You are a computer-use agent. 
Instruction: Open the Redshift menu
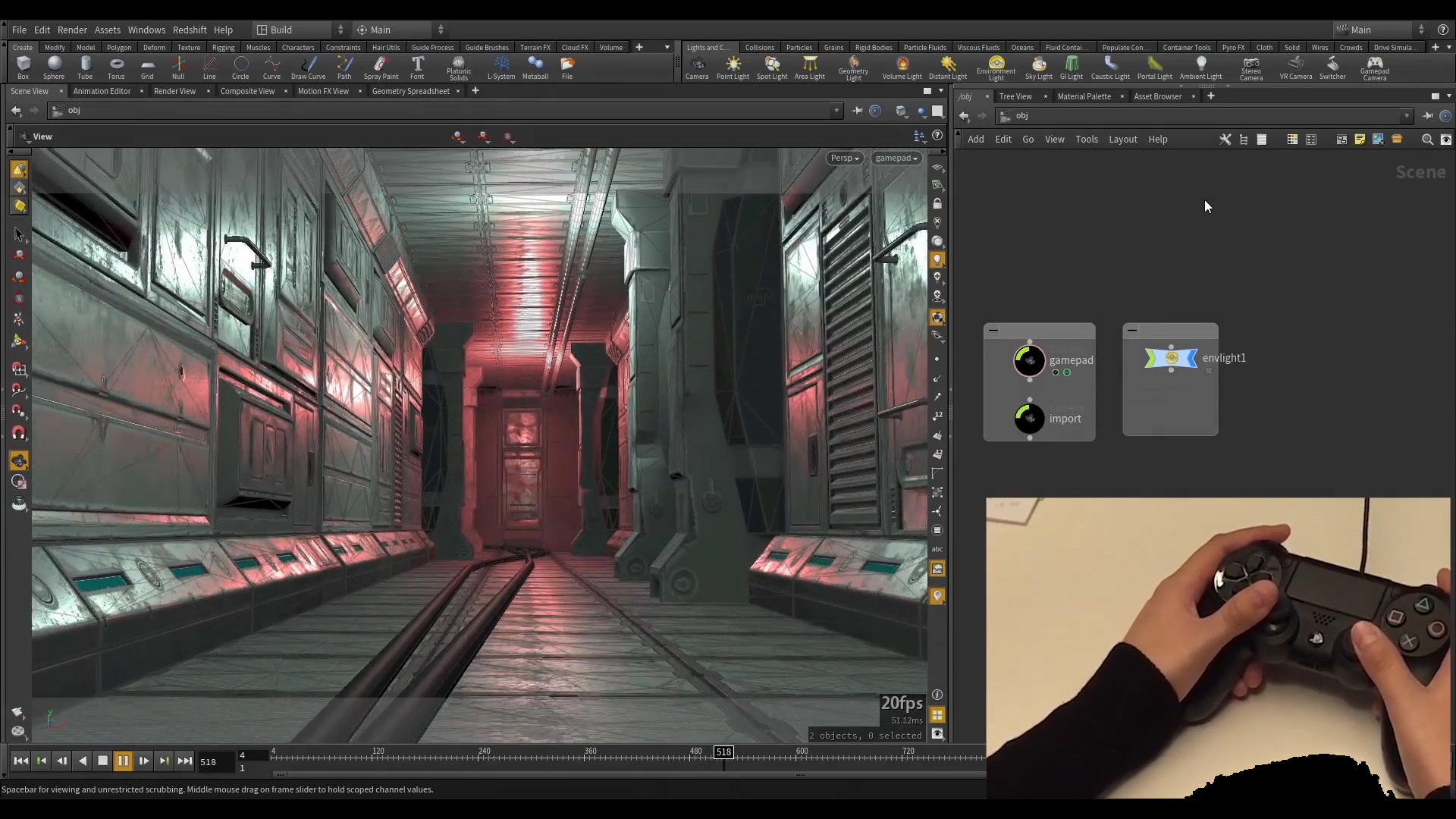190,30
